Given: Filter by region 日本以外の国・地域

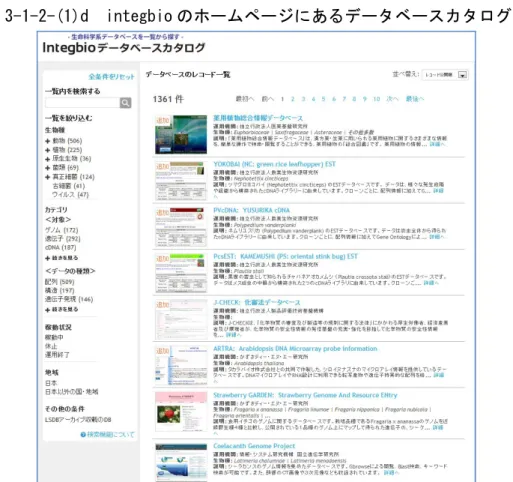Looking at the screenshot, I should point(71,391).
